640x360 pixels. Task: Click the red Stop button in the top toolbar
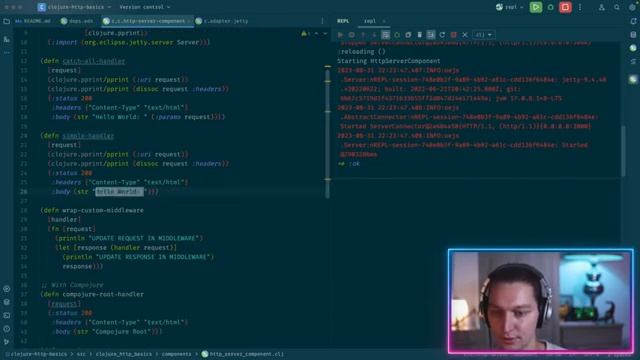click(565, 7)
